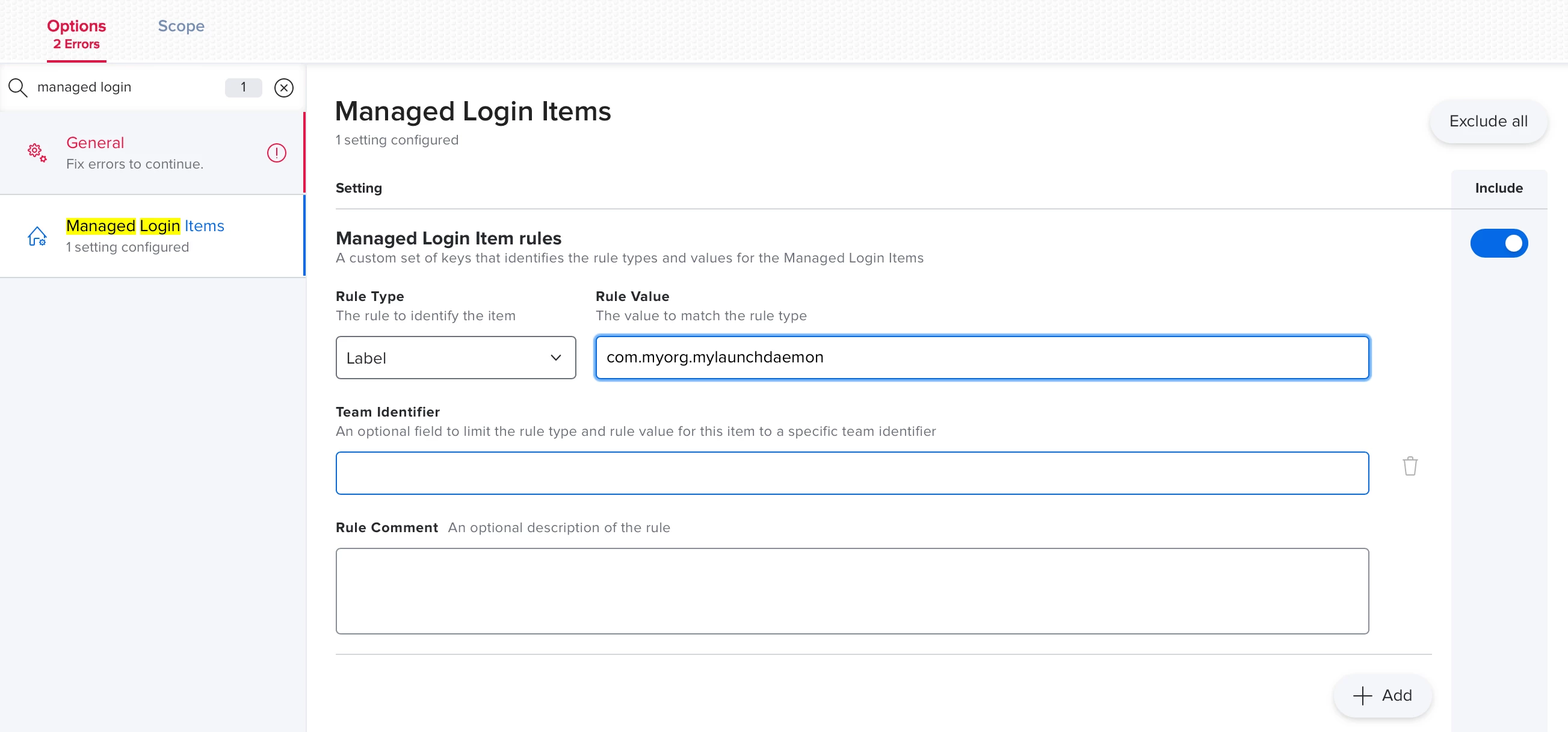Click the error warning icon on General
Image resolution: width=1568 pixels, height=732 pixels.
(x=276, y=153)
